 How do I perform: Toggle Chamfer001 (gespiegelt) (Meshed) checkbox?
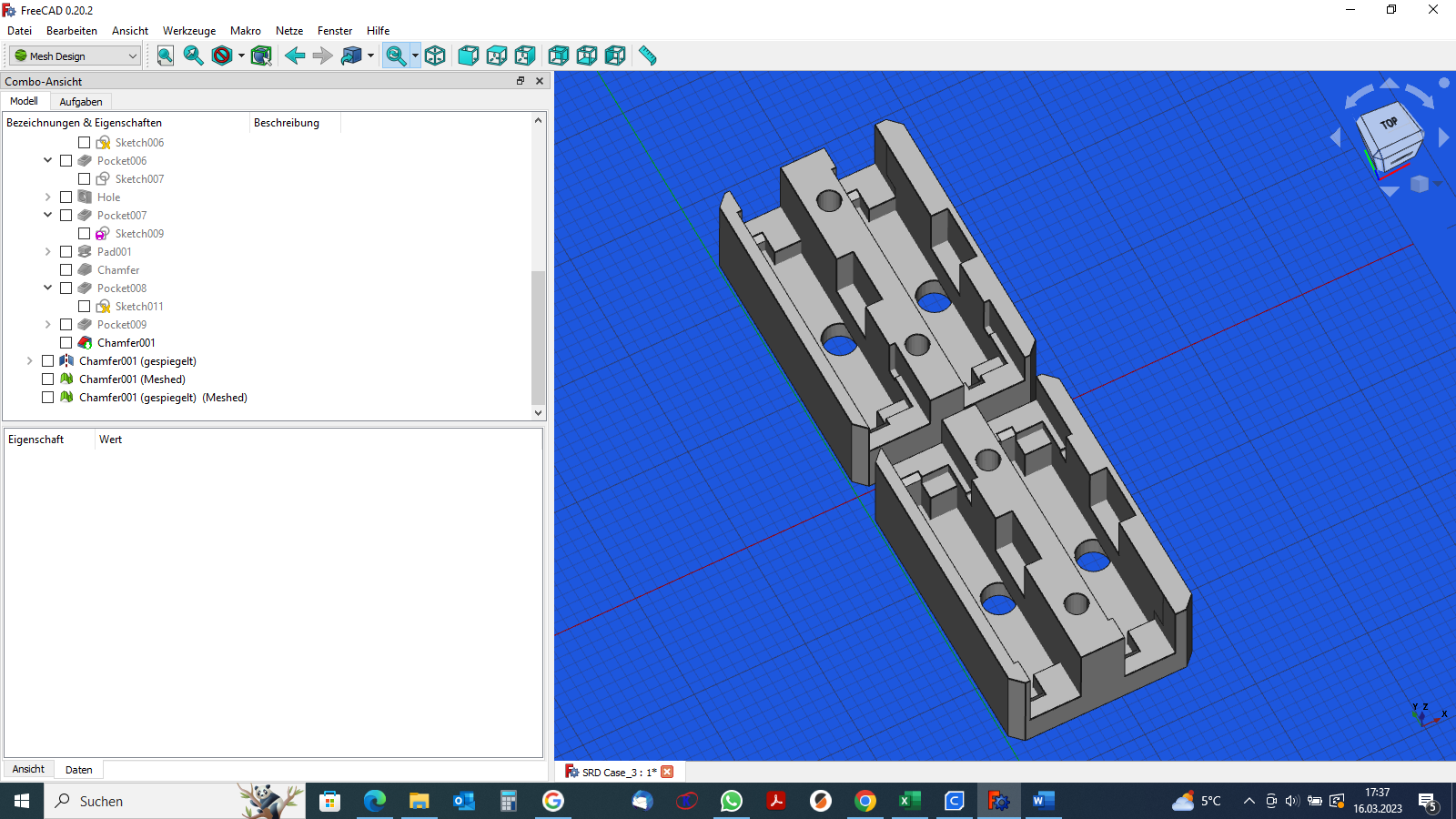pos(47,397)
